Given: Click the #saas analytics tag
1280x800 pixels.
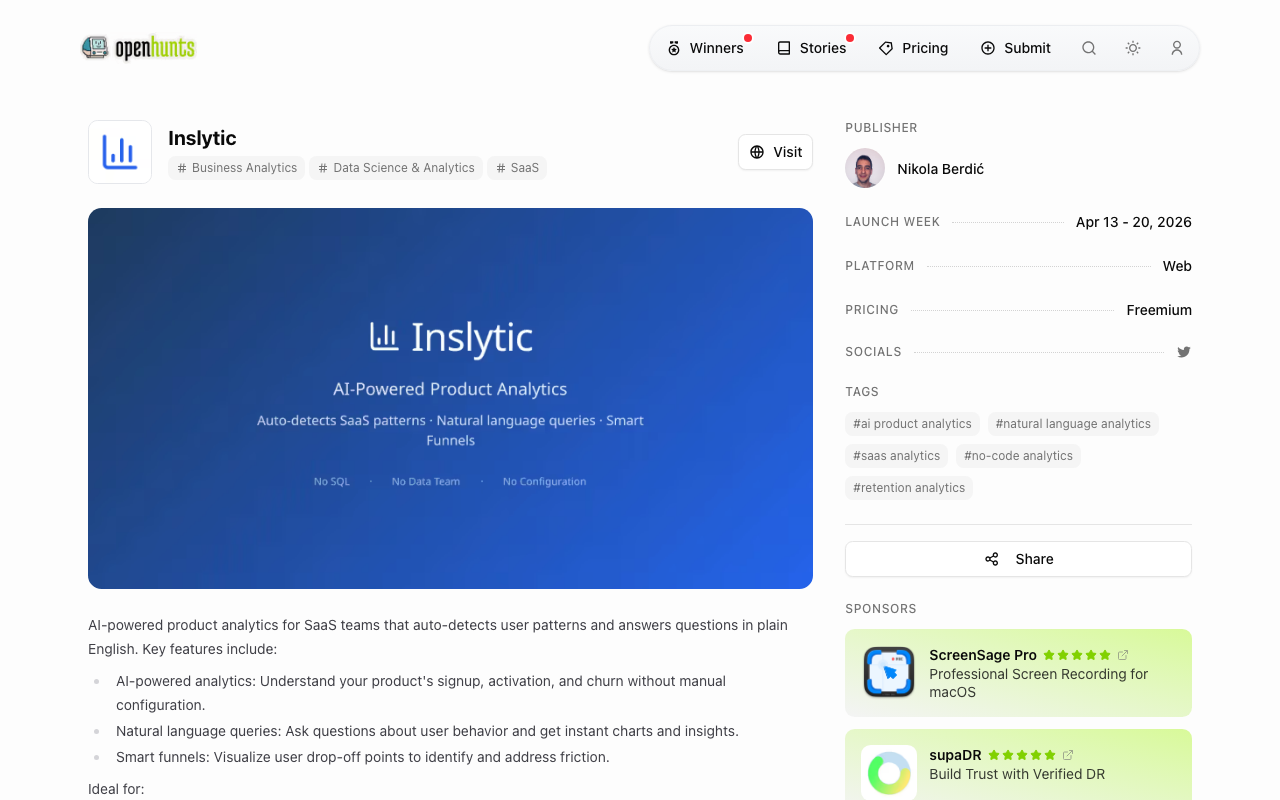Looking at the screenshot, I should click(896, 456).
